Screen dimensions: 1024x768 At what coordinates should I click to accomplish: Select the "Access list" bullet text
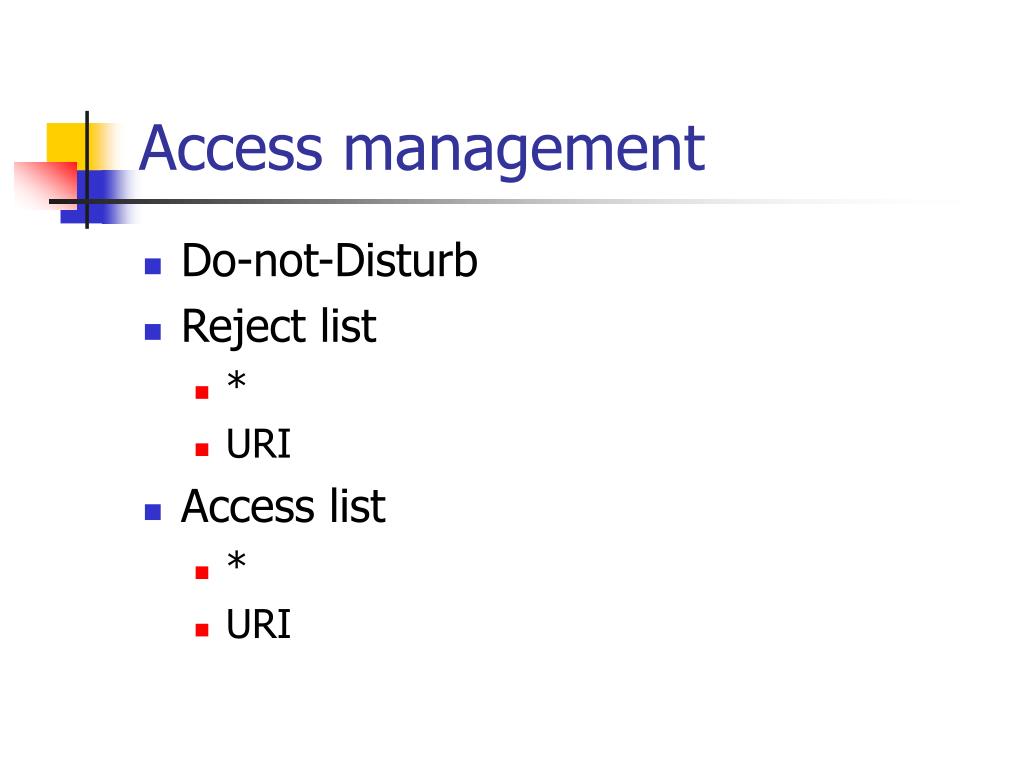(x=283, y=506)
